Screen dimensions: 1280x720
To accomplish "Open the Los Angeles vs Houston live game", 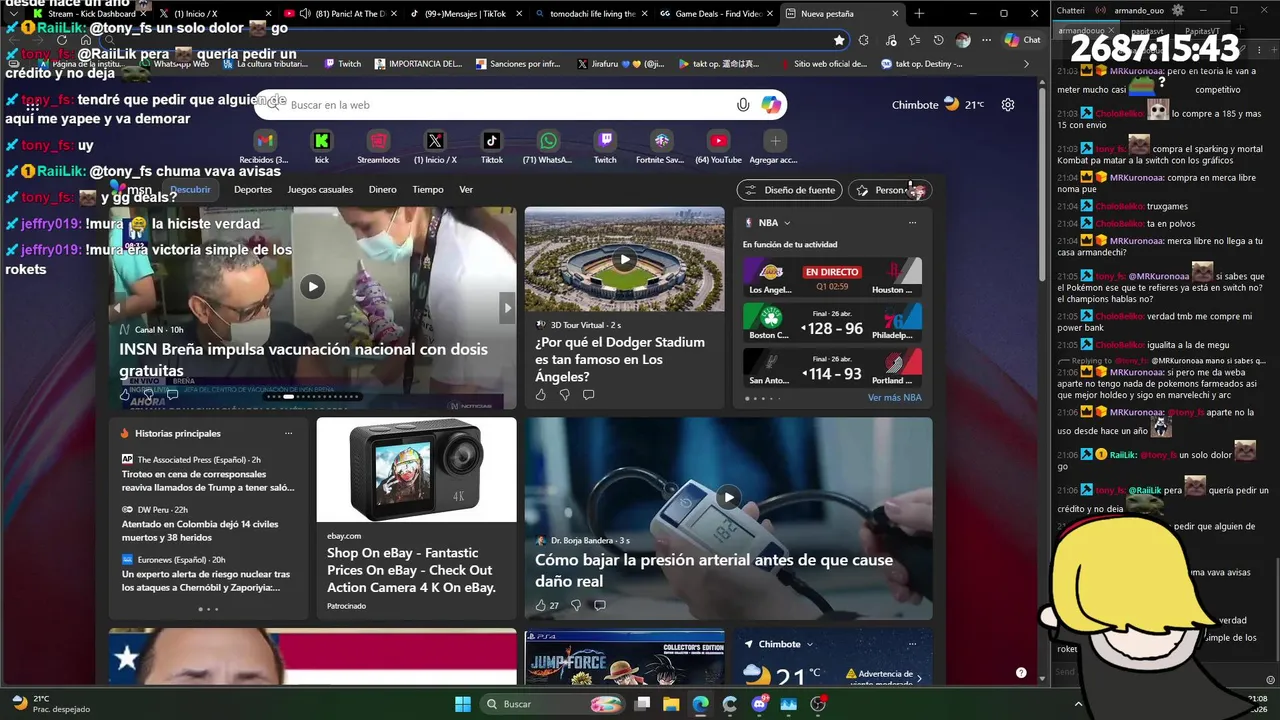I will click(832, 277).
